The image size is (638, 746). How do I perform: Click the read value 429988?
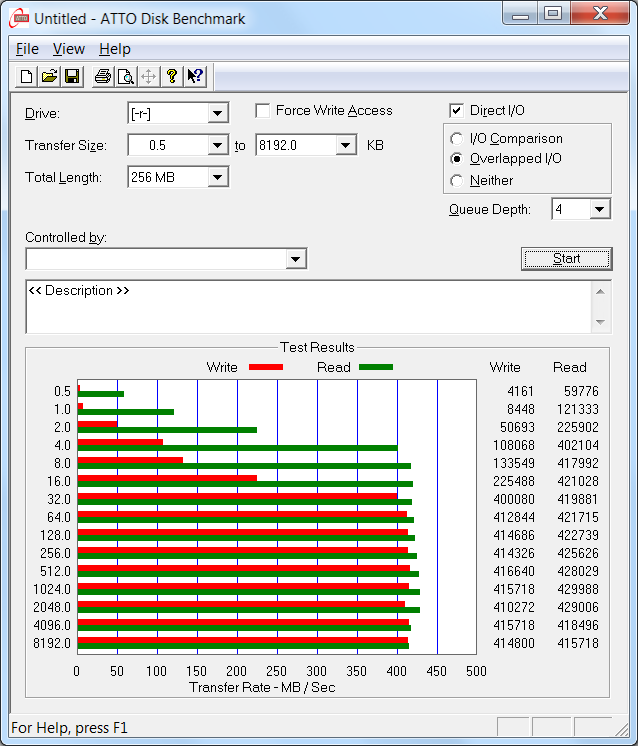pyautogui.click(x=578, y=589)
